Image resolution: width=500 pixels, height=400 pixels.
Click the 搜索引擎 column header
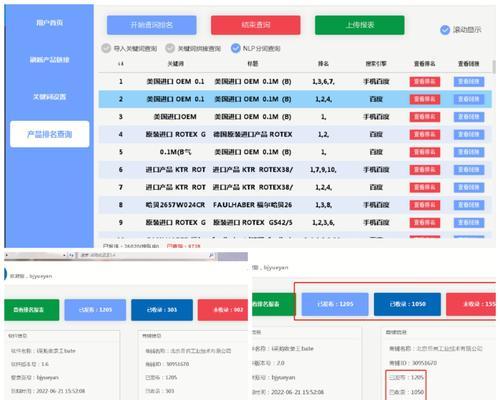point(376,64)
